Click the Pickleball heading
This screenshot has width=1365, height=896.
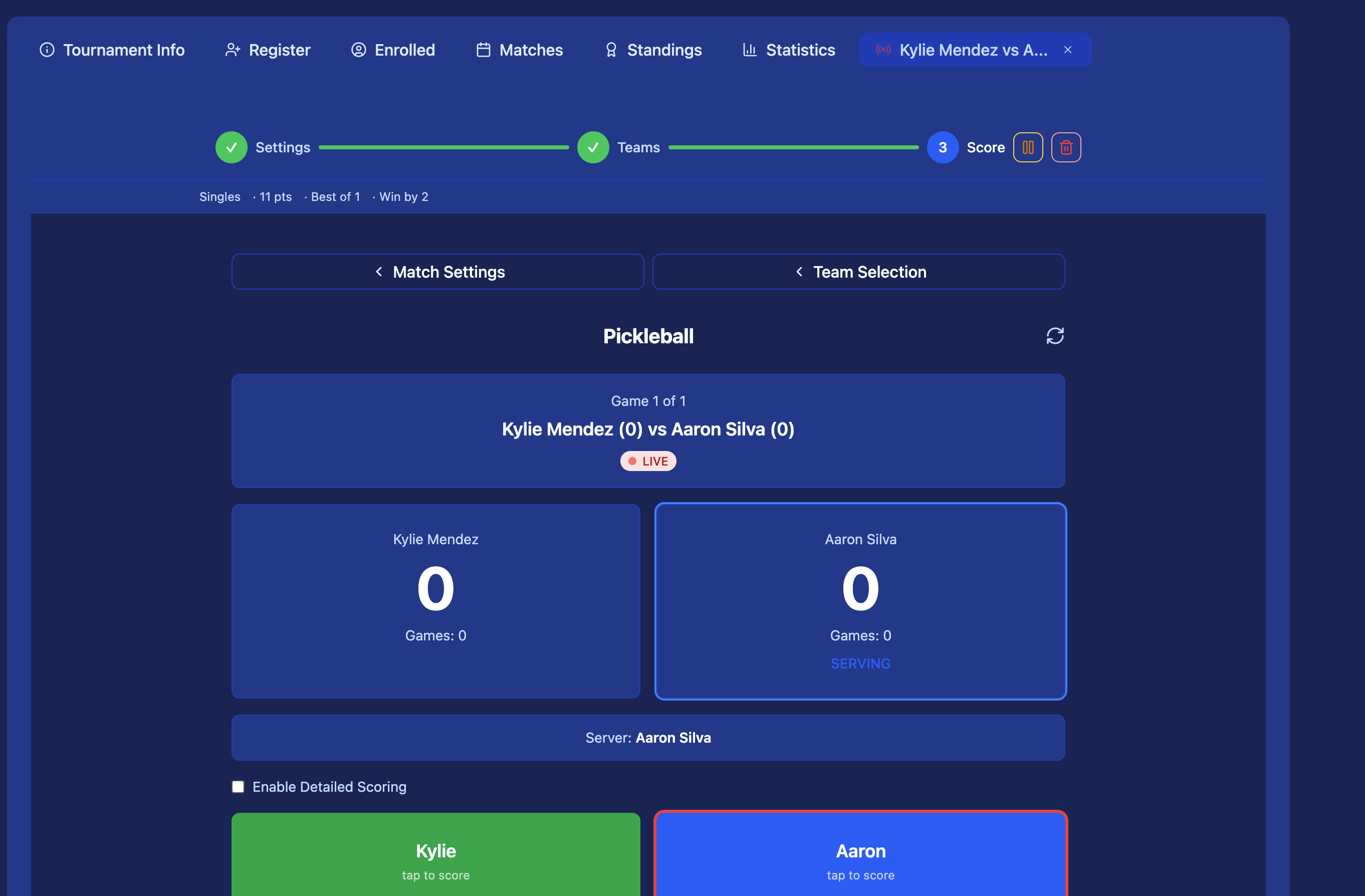tap(648, 336)
